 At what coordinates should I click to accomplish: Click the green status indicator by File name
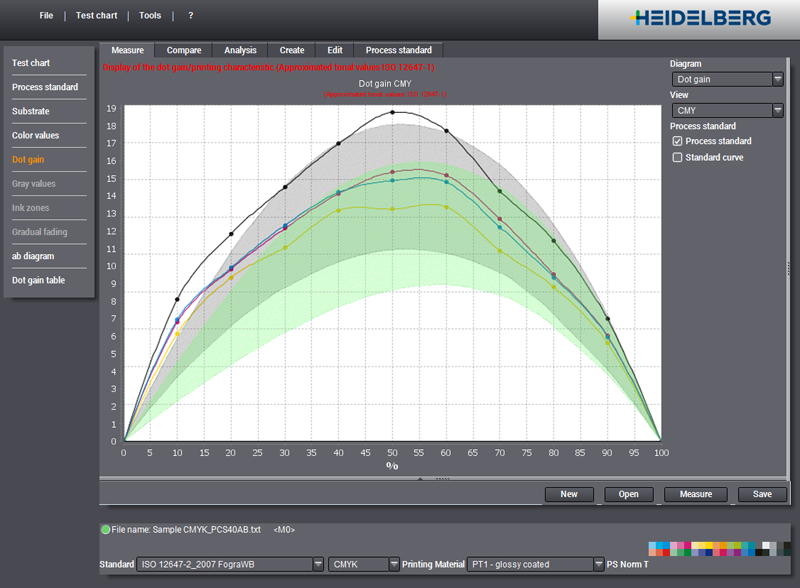click(106, 530)
